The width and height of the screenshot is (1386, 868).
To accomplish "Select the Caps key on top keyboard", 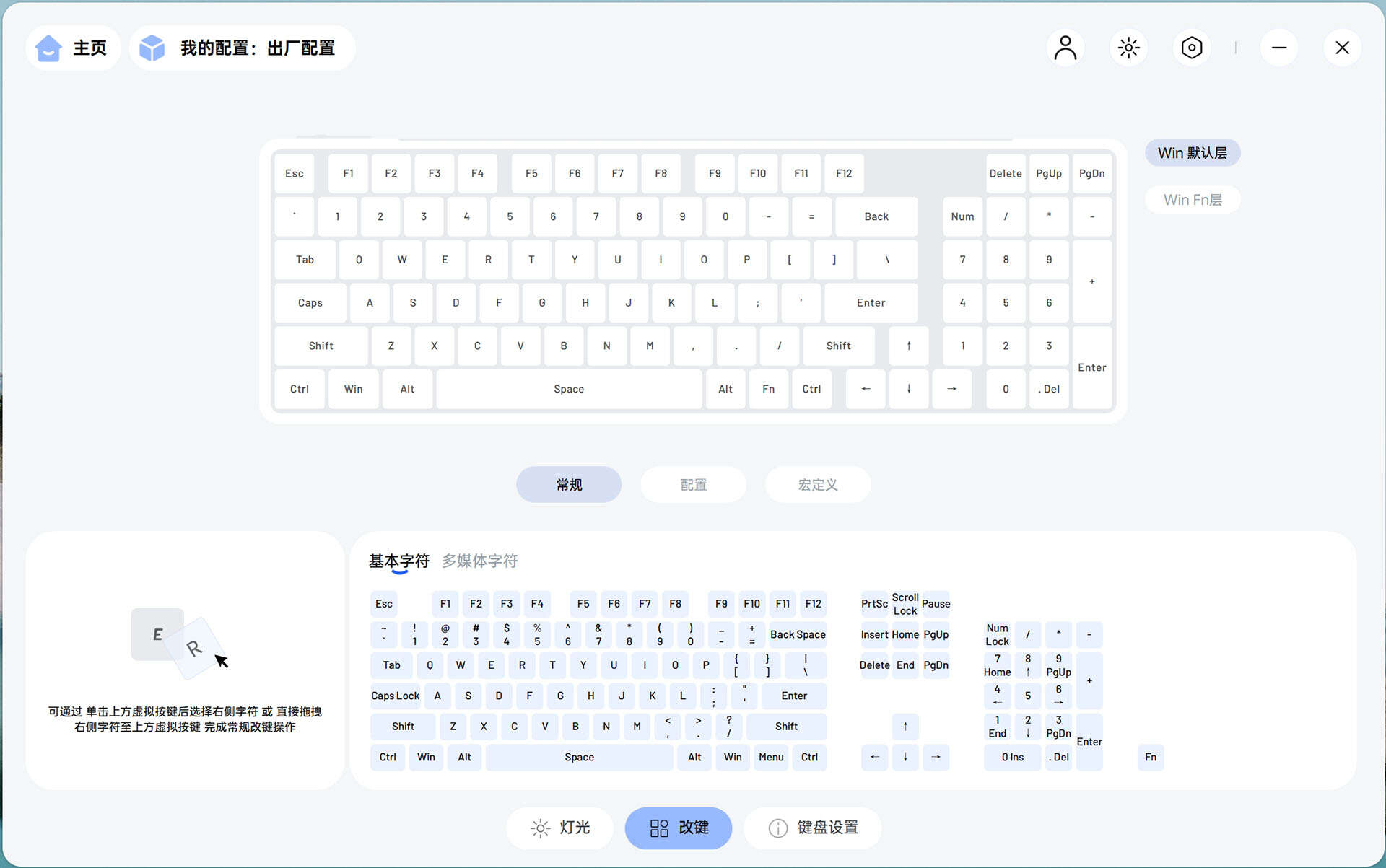I will click(x=310, y=303).
